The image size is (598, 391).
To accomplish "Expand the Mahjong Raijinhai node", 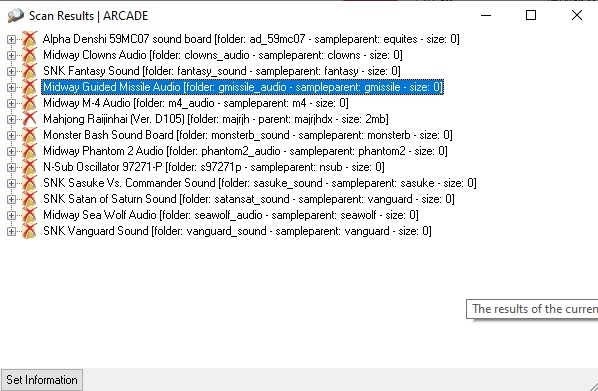I will coord(11,119).
